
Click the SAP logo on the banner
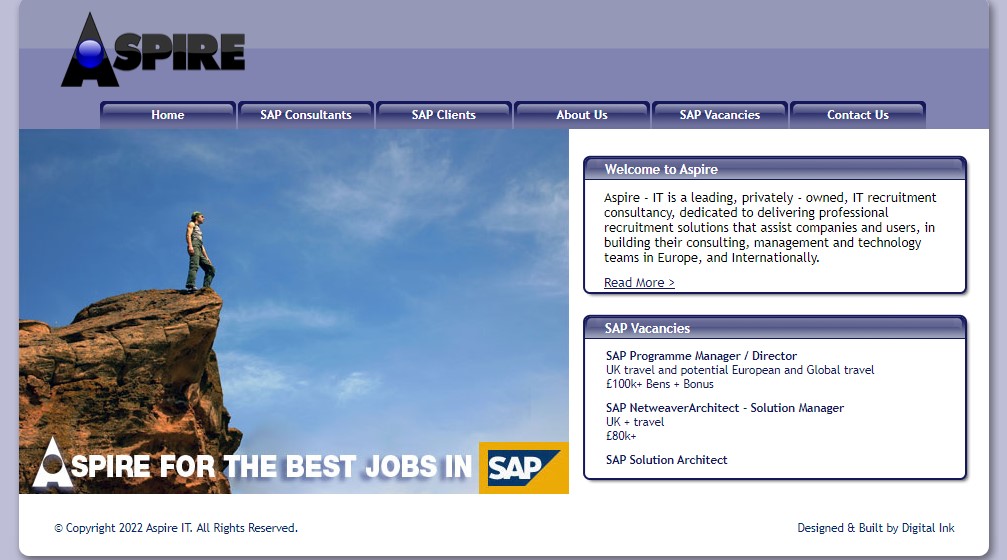pyautogui.click(x=523, y=468)
